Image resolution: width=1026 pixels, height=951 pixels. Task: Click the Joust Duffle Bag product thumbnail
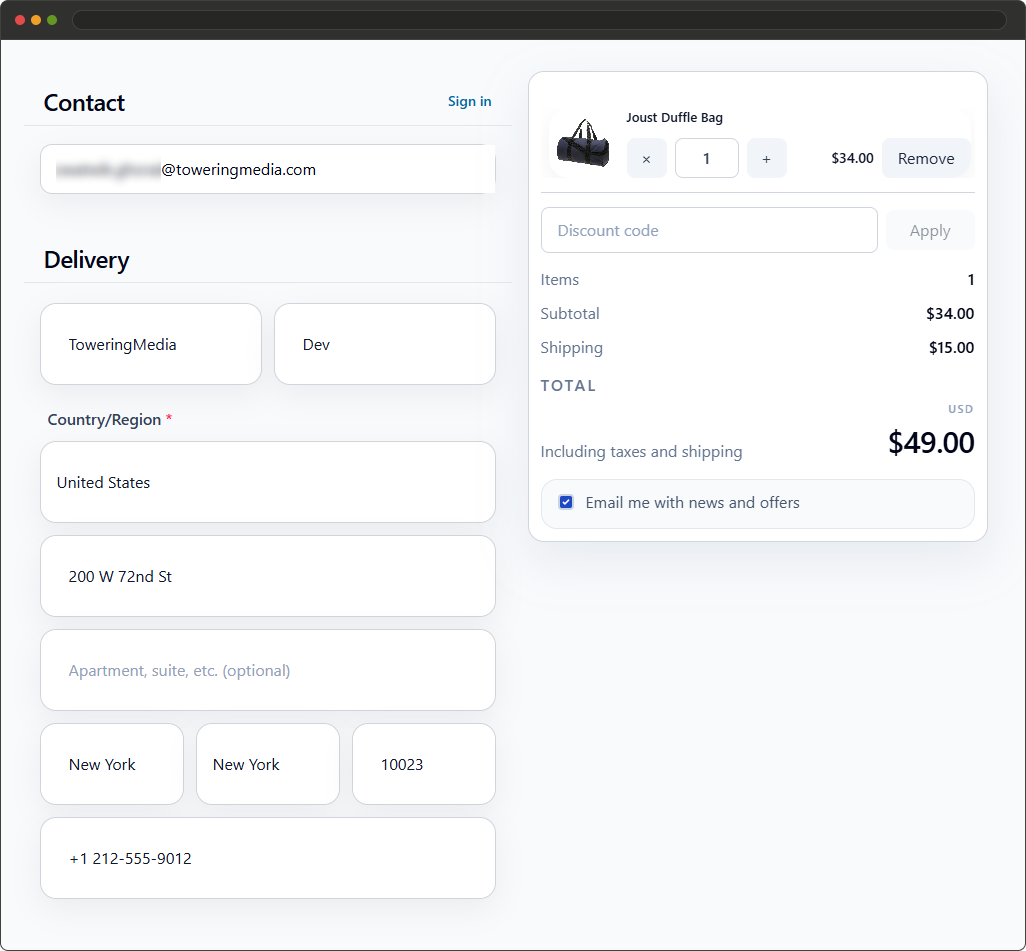pyautogui.click(x=583, y=143)
